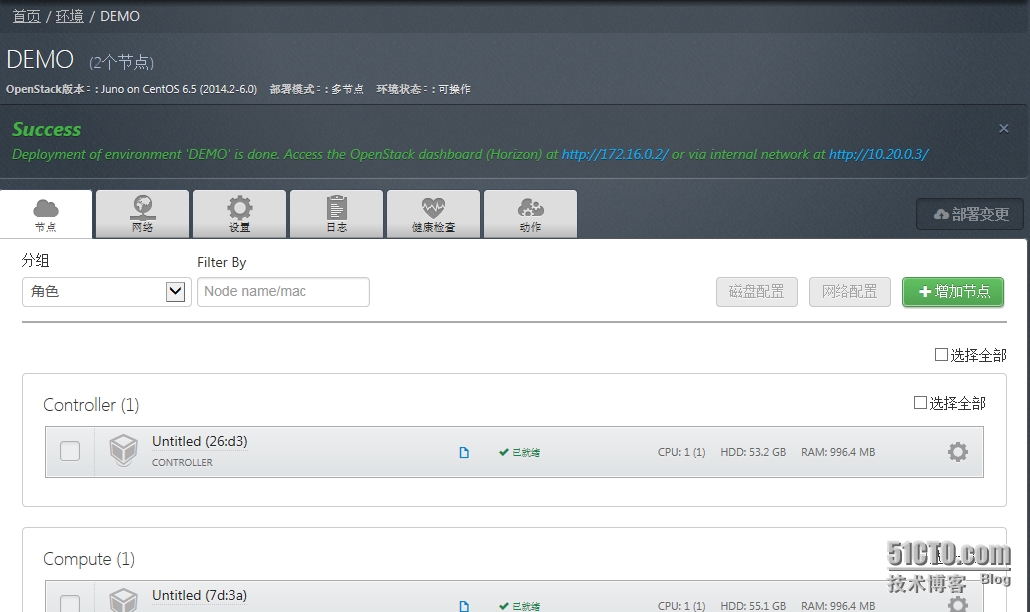This screenshot has width=1030, height=612.
Task: Open the 设置 (Settings) gear tab
Action: [239, 215]
